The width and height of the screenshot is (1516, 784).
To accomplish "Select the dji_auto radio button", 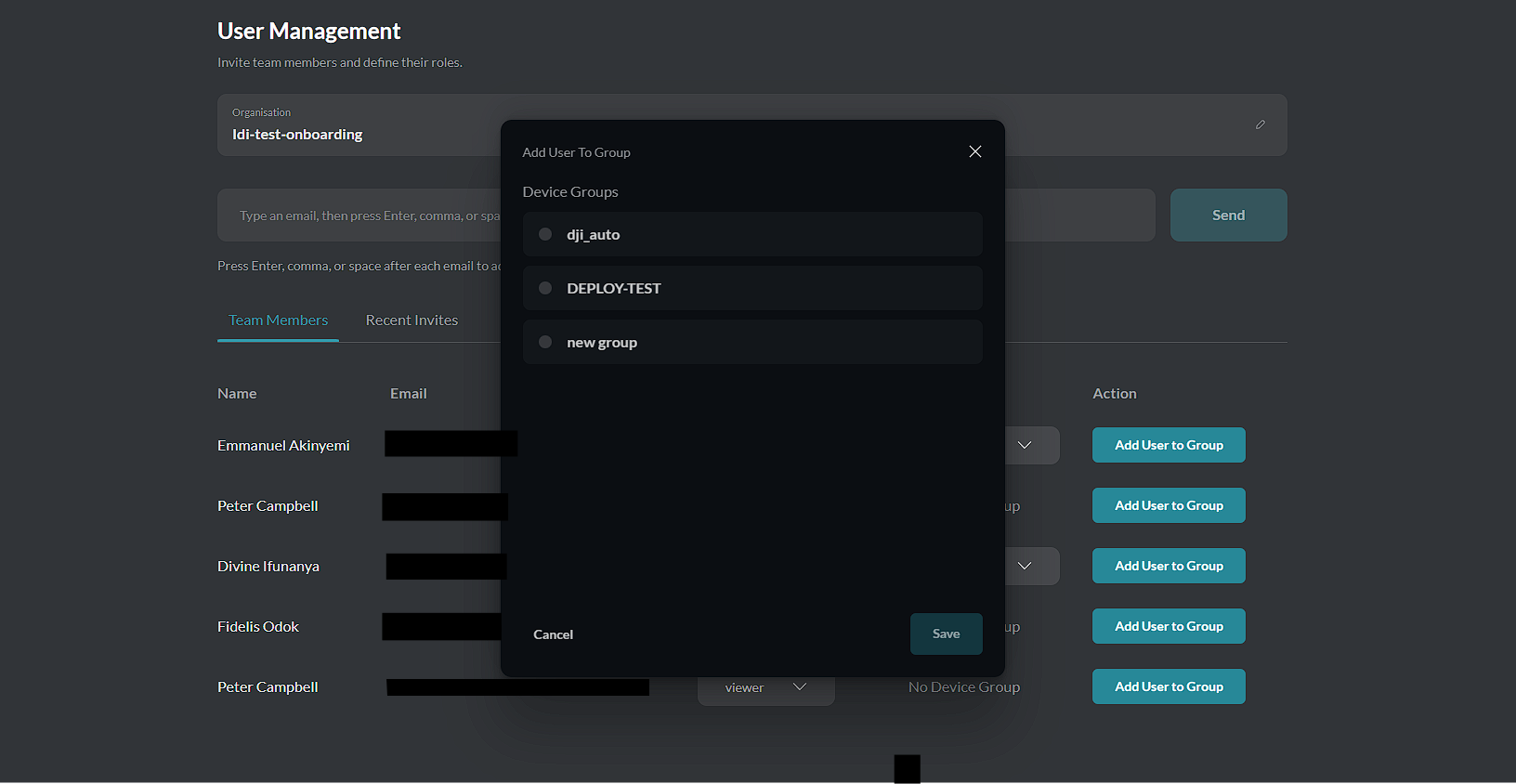I will click(x=545, y=234).
